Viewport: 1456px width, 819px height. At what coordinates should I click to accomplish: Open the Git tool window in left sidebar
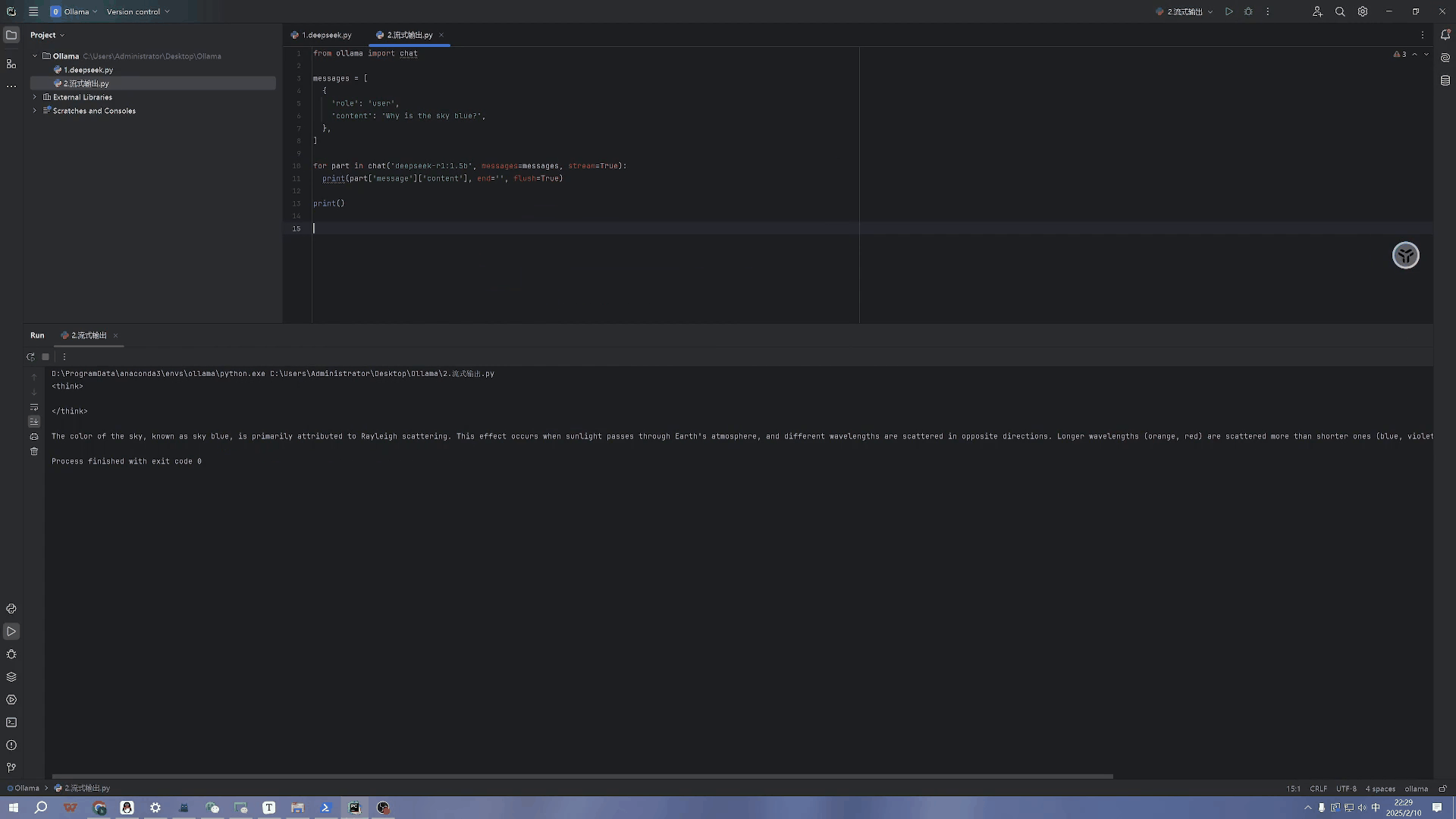(11, 767)
